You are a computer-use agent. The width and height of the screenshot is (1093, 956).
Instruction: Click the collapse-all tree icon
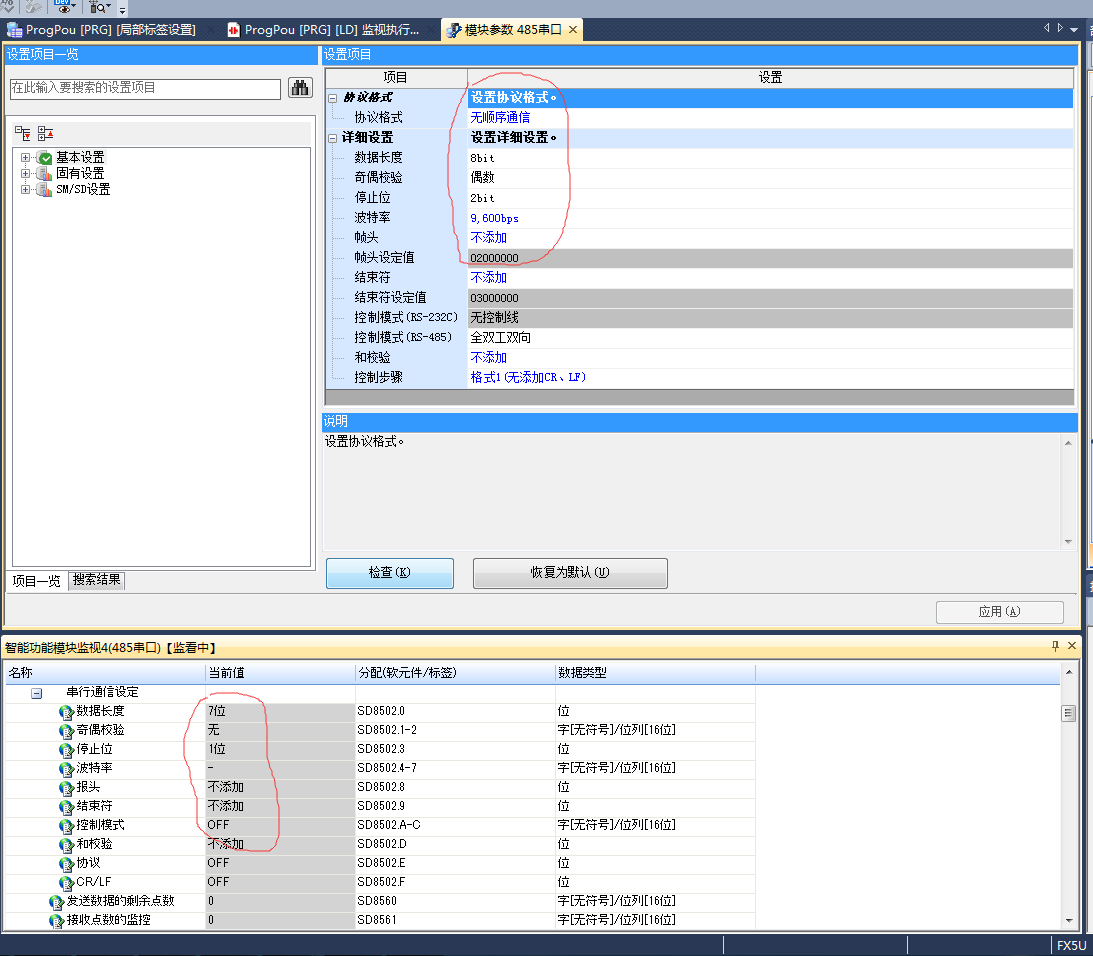tap(45, 133)
